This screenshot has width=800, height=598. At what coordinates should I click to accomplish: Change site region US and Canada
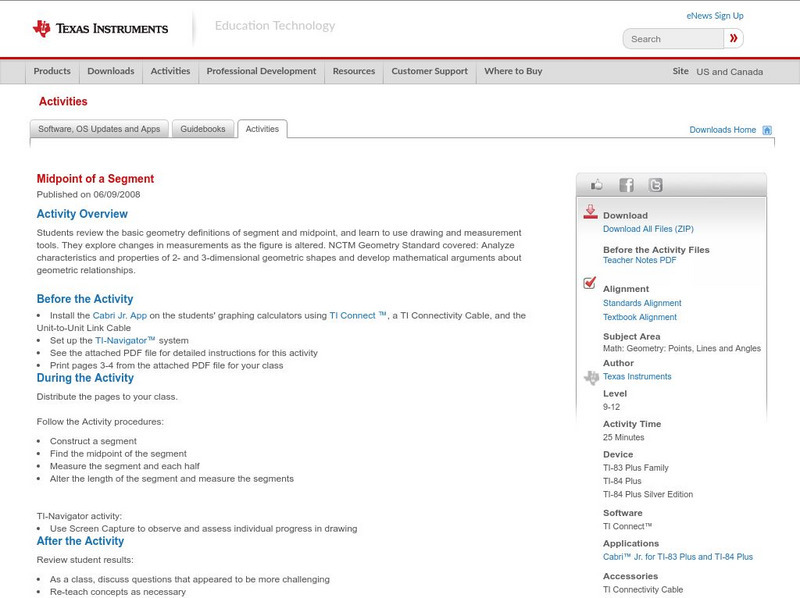point(730,72)
